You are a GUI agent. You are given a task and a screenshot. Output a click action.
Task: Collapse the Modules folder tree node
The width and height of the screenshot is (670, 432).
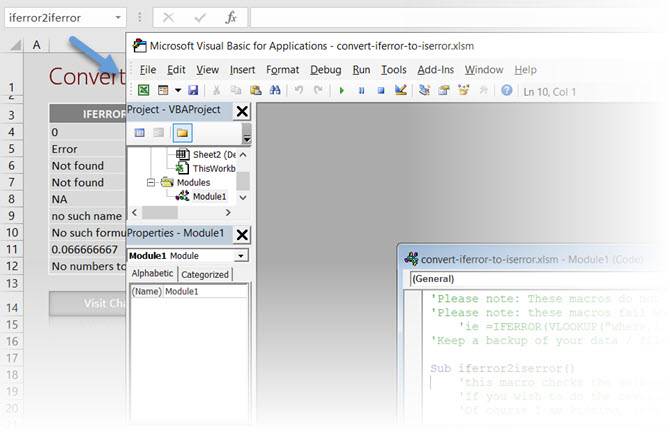point(150,182)
